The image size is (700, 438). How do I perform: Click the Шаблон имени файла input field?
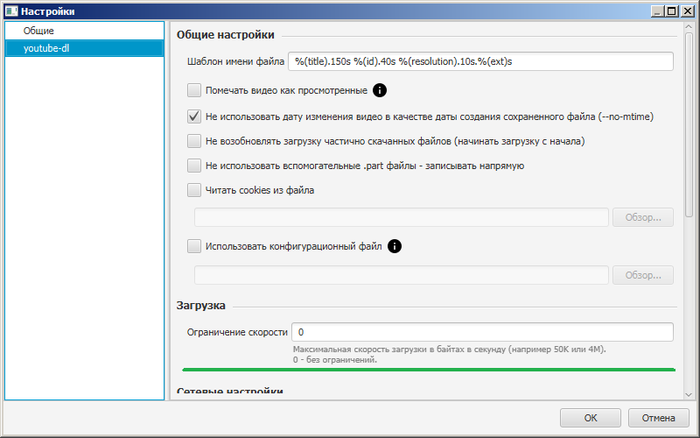[481, 62]
